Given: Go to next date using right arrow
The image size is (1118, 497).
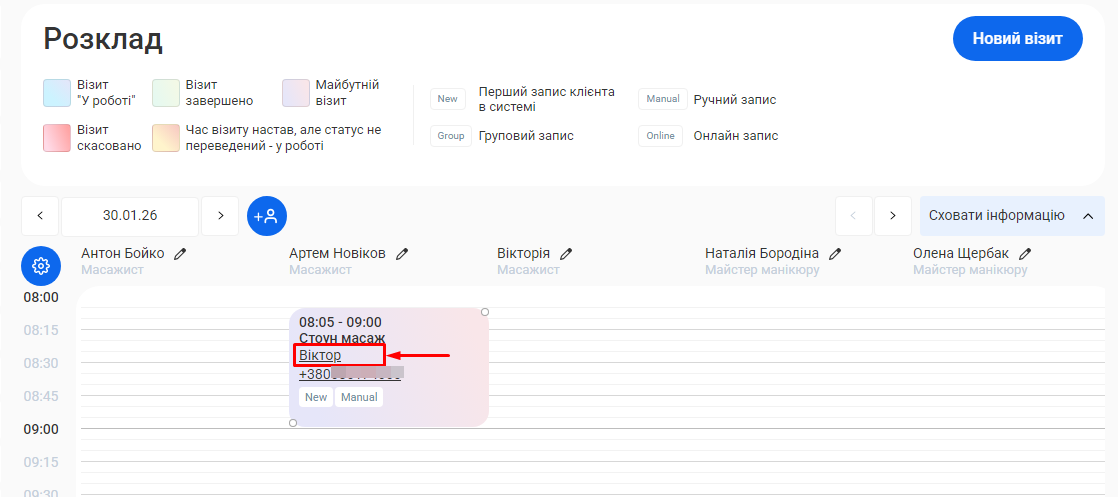Looking at the screenshot, I should [220, 216].
